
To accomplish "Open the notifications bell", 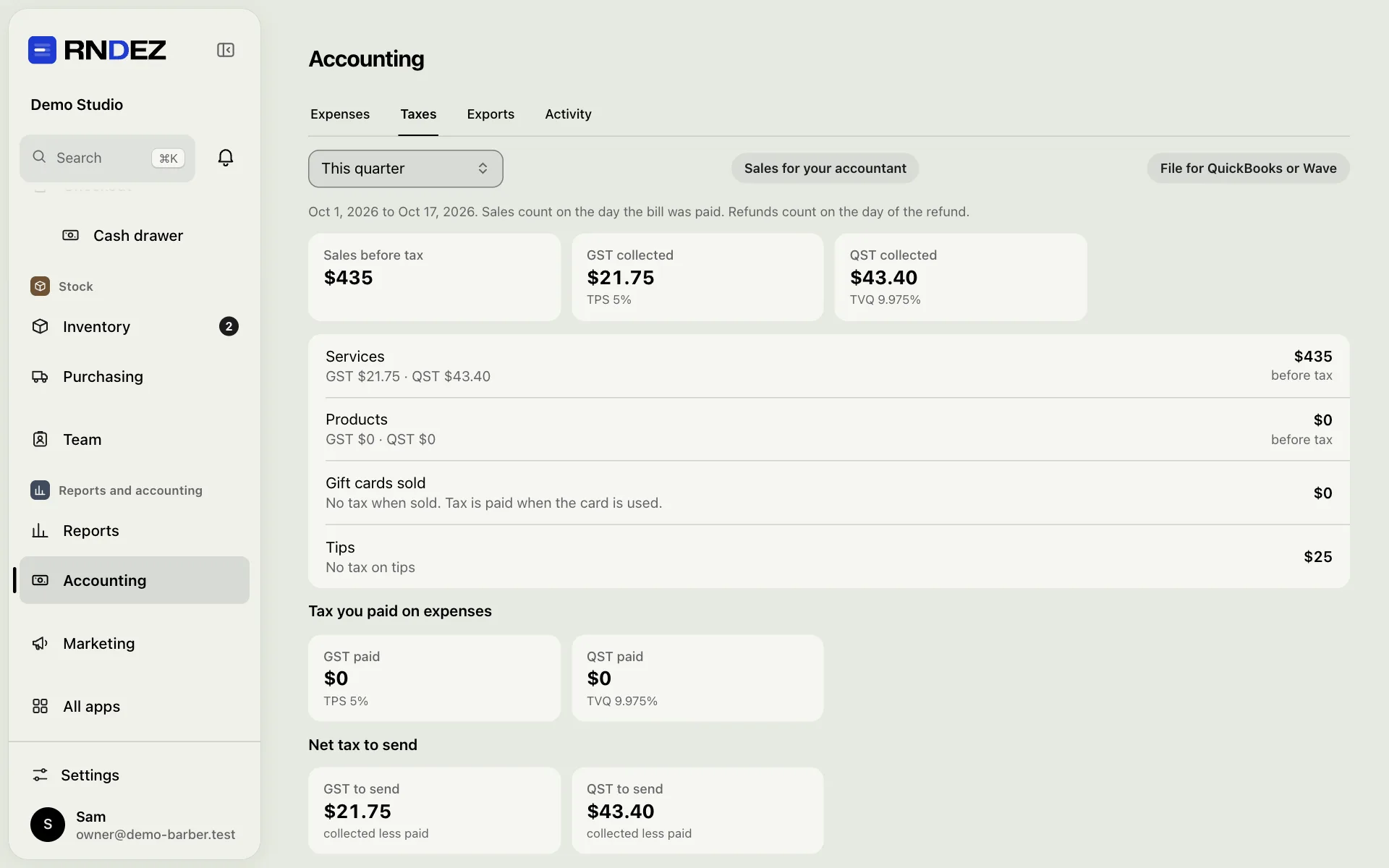I will [x=226, y=158].
